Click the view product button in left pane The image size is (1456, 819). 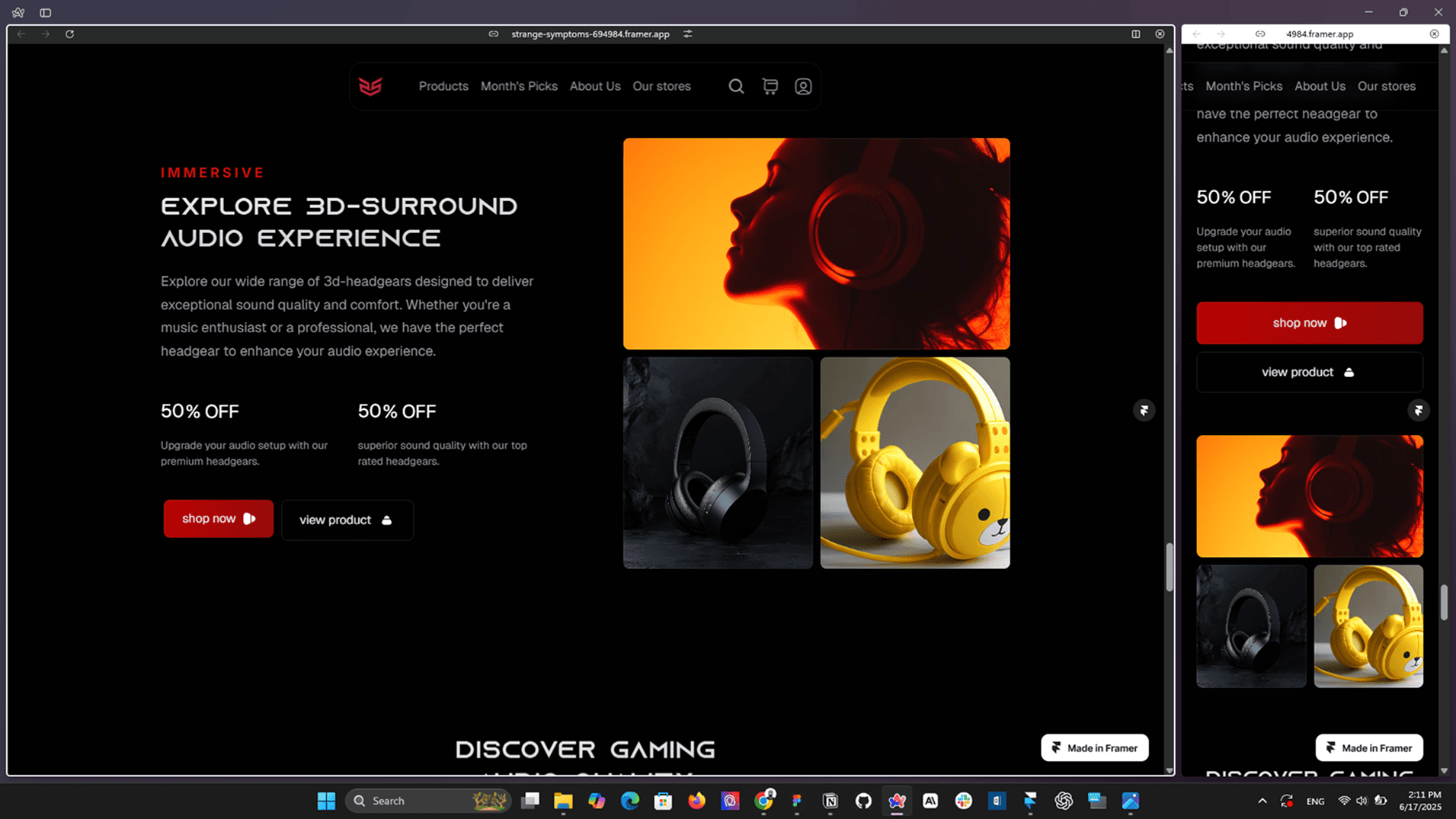point(347,520)
